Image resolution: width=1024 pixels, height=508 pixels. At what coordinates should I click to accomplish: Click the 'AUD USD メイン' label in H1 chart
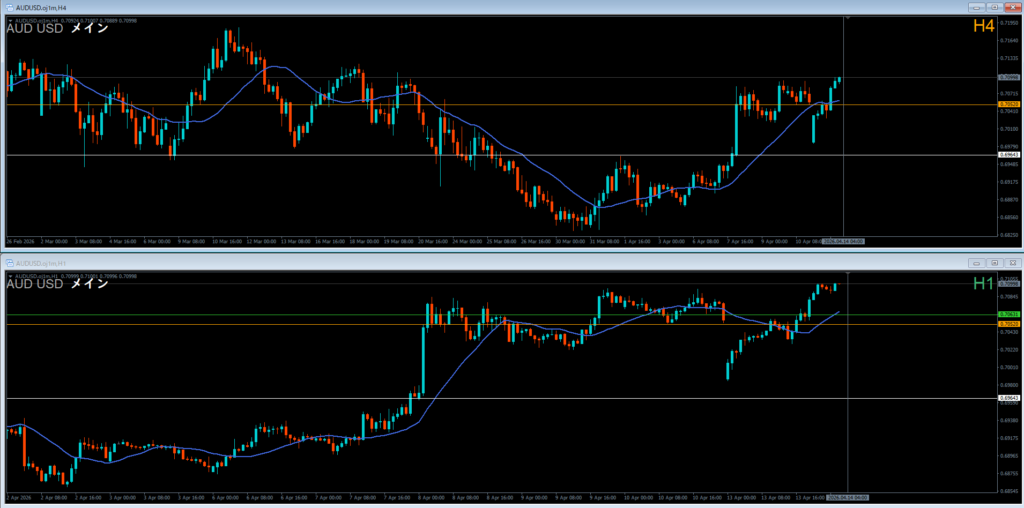[x=57, y=284]
